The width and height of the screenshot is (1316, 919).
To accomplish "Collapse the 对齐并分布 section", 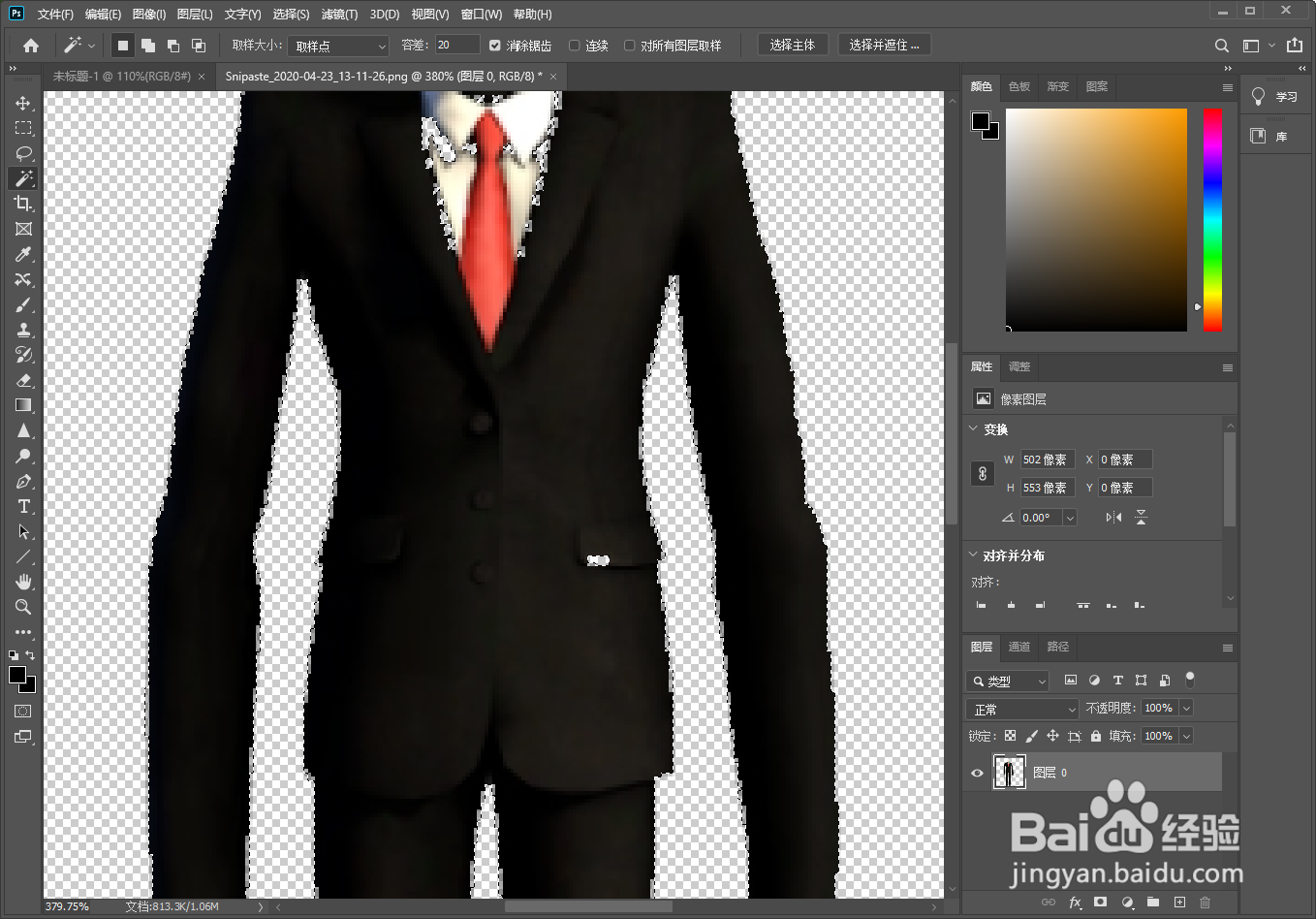I will (974, 555).
